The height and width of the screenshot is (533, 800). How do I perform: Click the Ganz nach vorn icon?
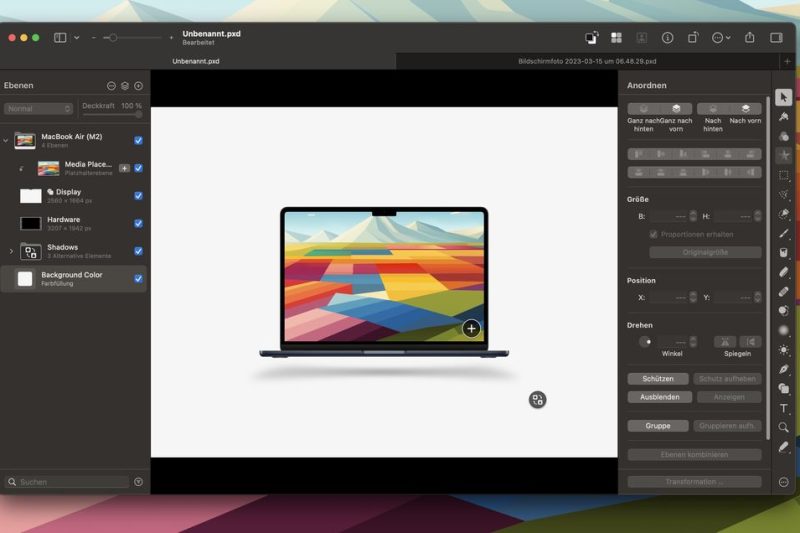pyautogui.click(x=676, y=109)
